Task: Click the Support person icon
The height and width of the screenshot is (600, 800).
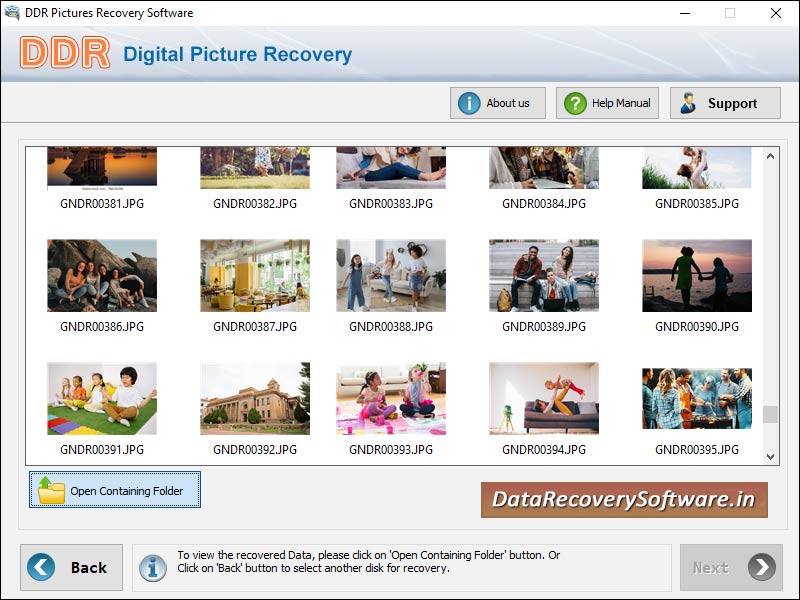Action: [689, 102]
